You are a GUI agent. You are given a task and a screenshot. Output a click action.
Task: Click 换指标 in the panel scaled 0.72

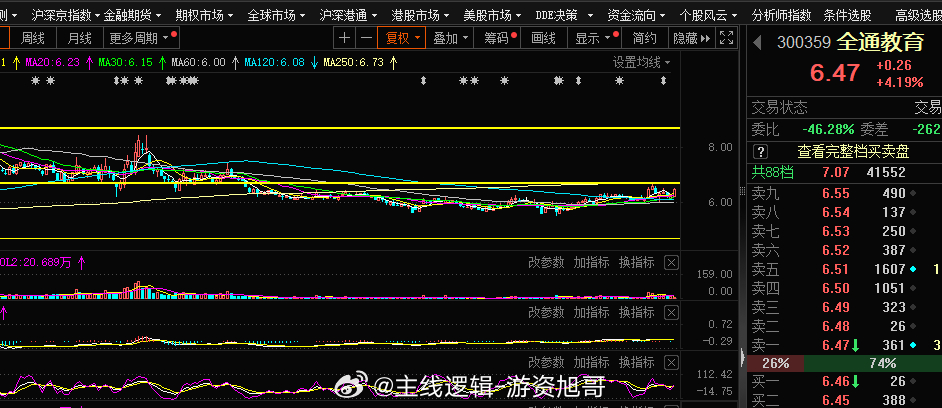(637, 312)
